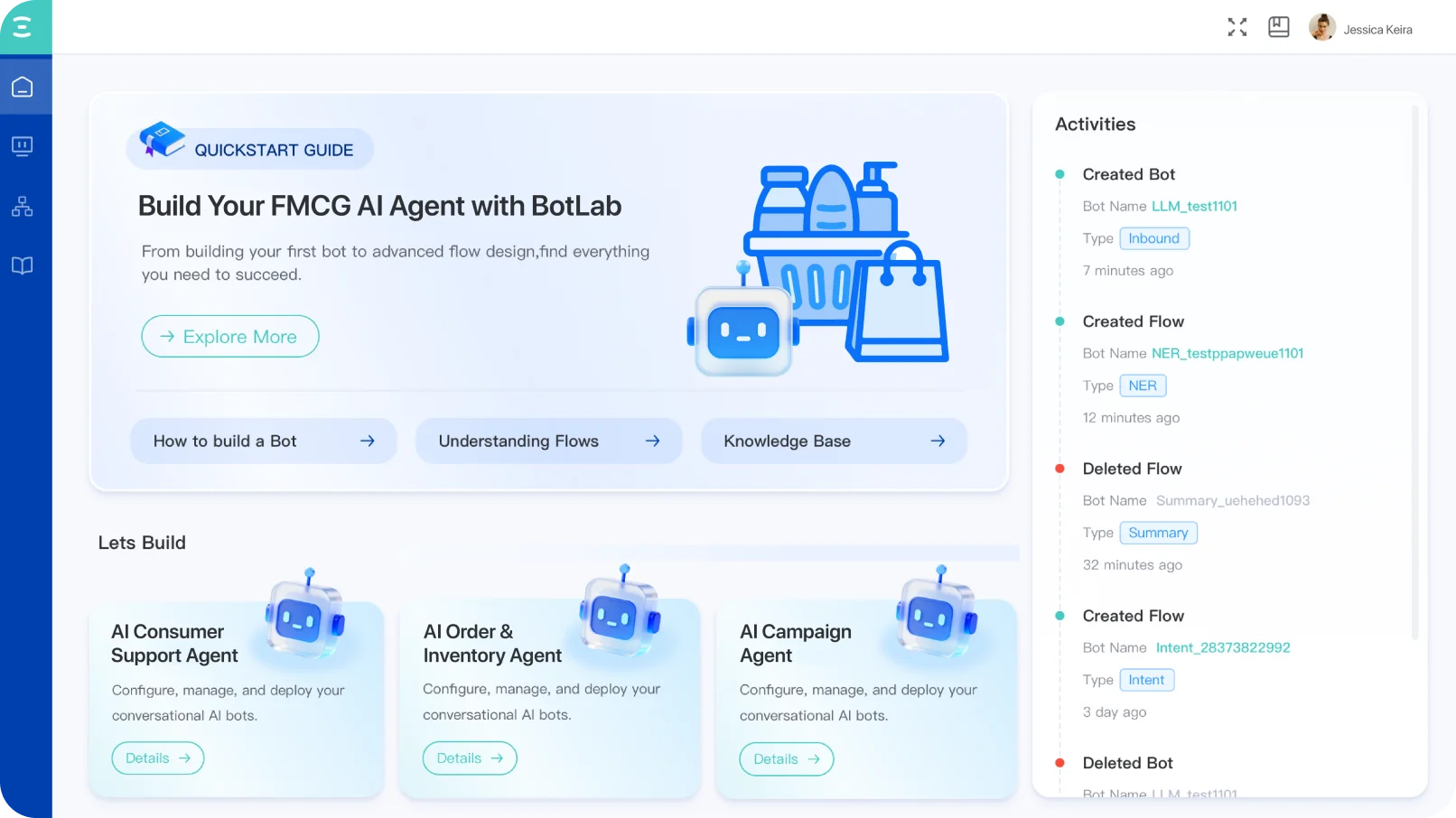Open the Understanding Flows guide

tap(548, 441)
